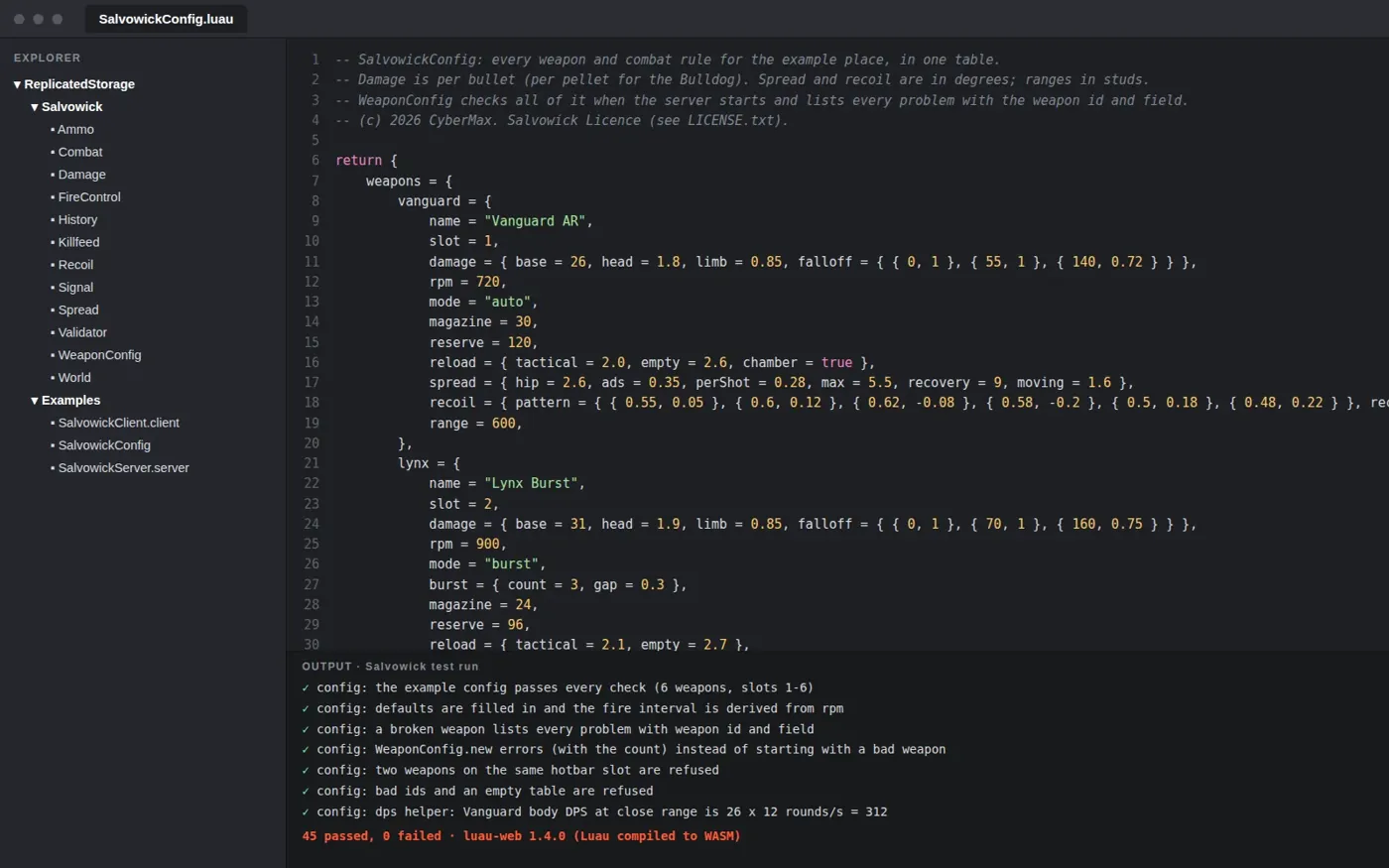
Task: Collapse the Examples folder arrow
Action: [x=35, y=401]
